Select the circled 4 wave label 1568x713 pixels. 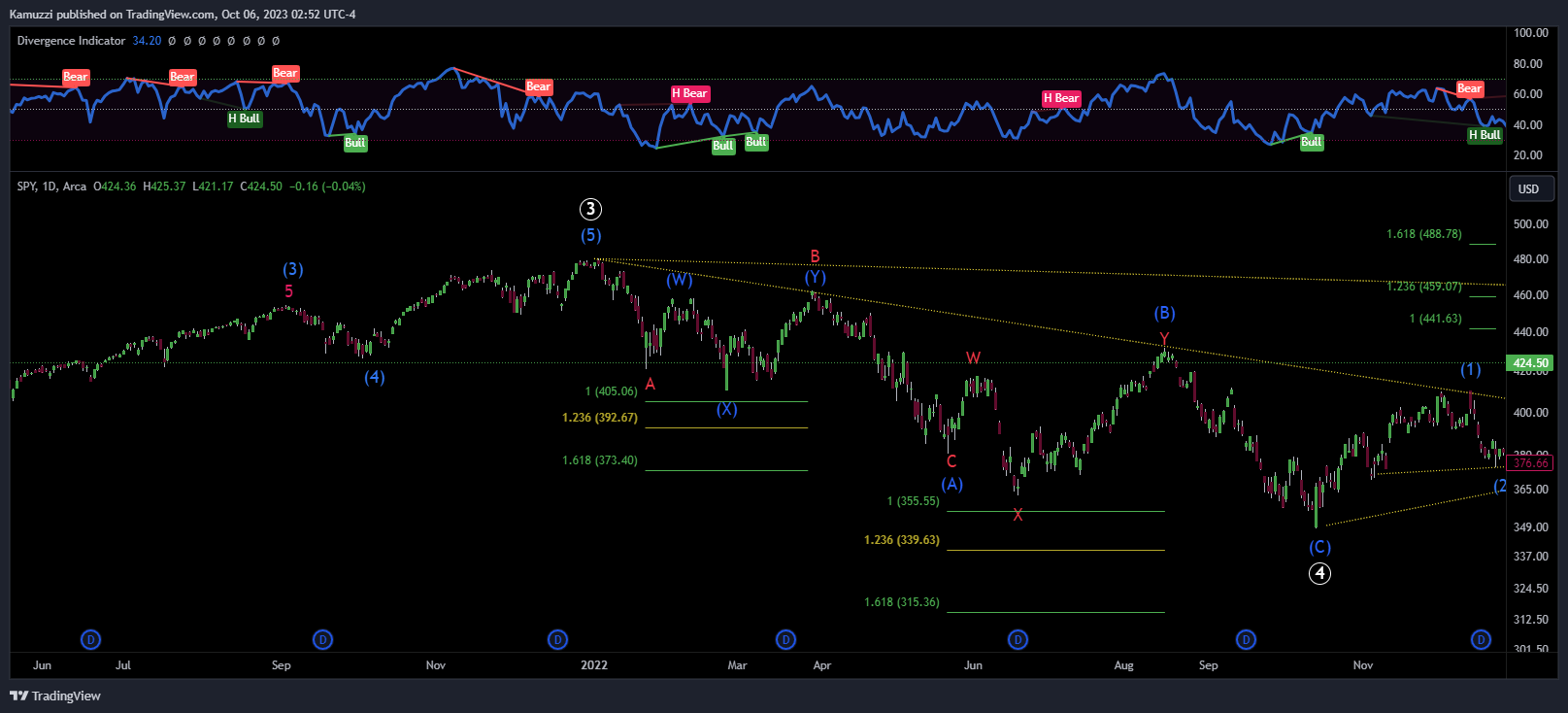point(1319,573)
